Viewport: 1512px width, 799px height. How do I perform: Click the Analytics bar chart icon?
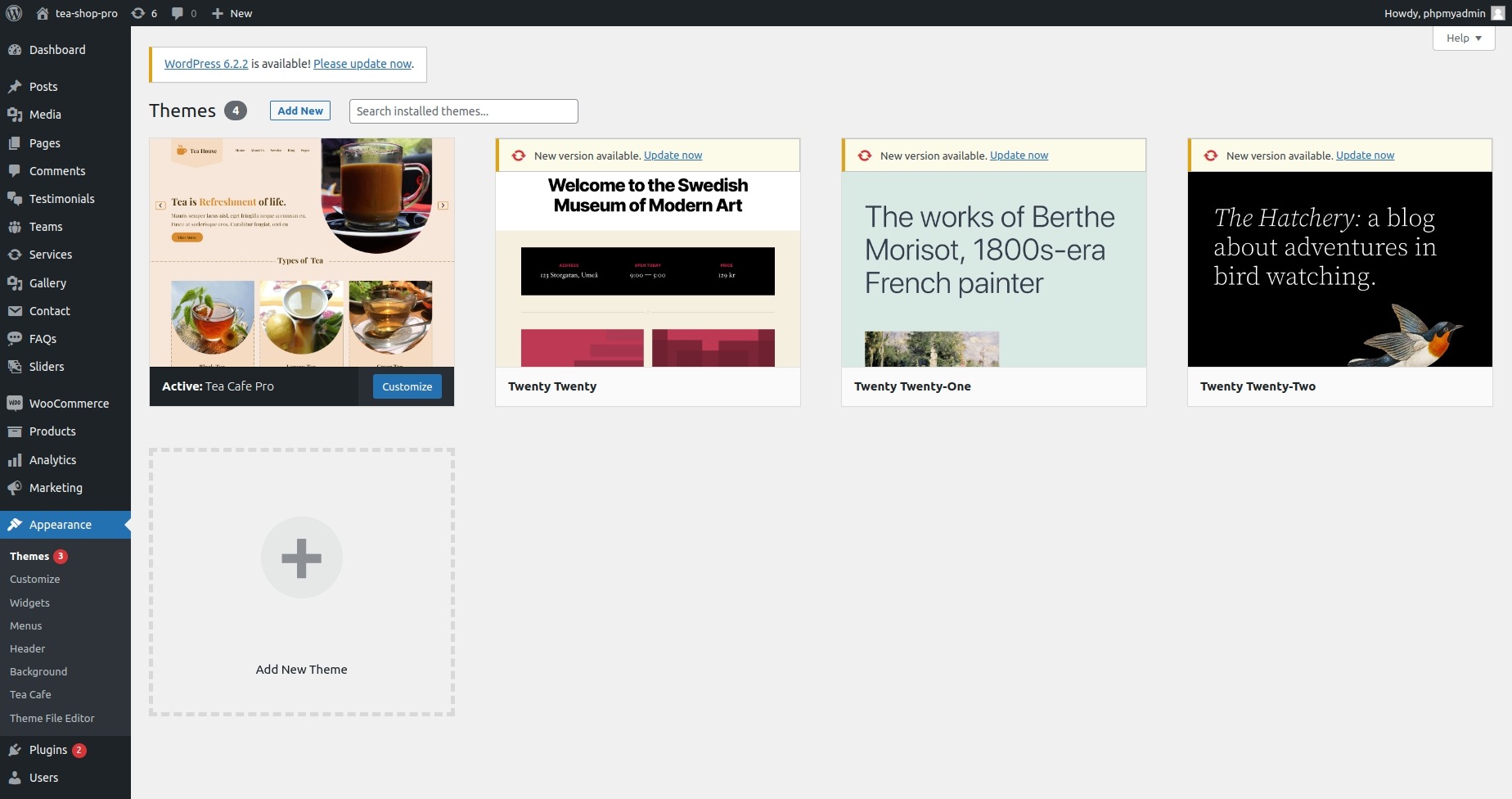click(15, 460)
